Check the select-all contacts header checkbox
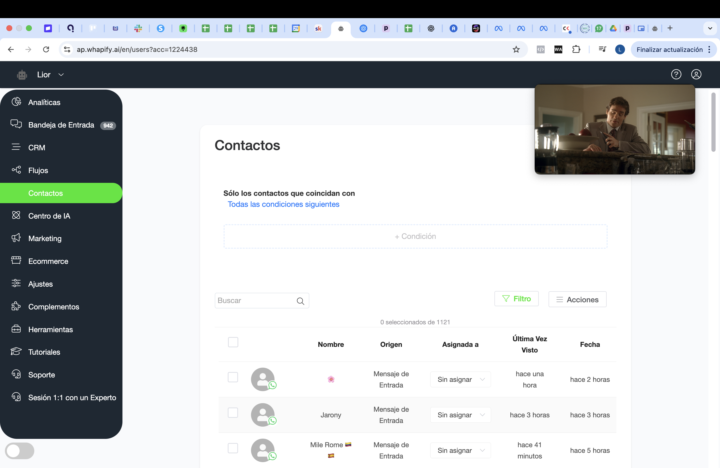The height and width of the screenshot is (468, 720). pos(233,343)
